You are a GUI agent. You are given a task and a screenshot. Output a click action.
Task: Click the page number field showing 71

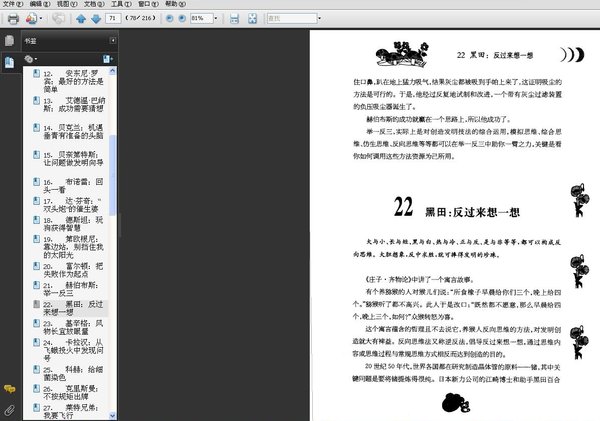[x=113, y=18]
